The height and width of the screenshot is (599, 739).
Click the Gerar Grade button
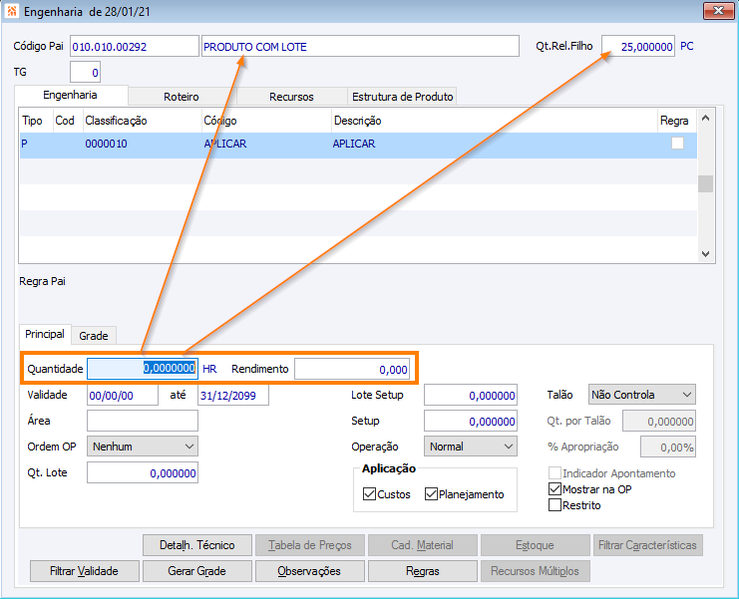point(197,571)
